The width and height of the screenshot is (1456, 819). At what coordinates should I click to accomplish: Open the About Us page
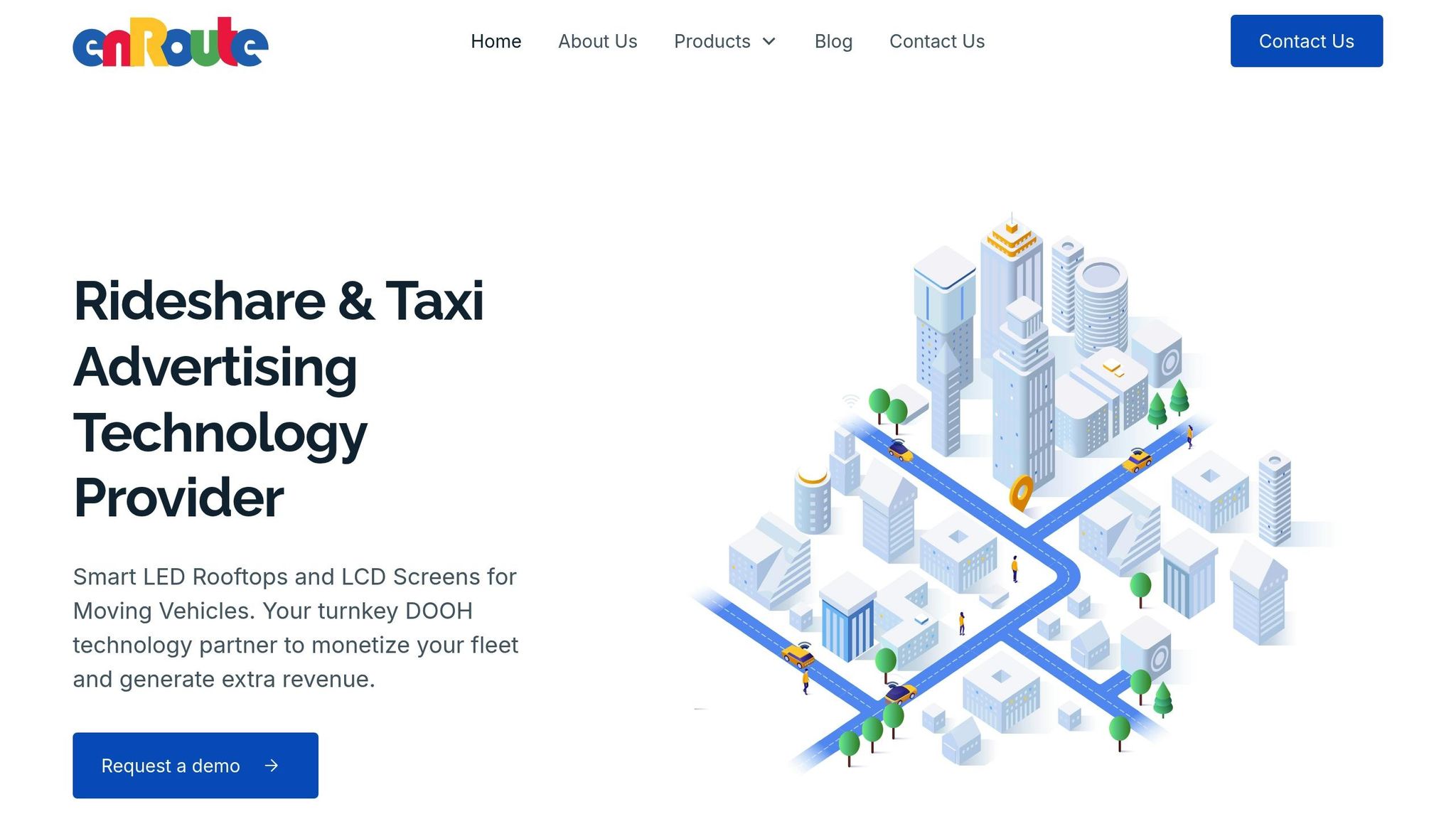pyautogui.click(x=597, y=41)
